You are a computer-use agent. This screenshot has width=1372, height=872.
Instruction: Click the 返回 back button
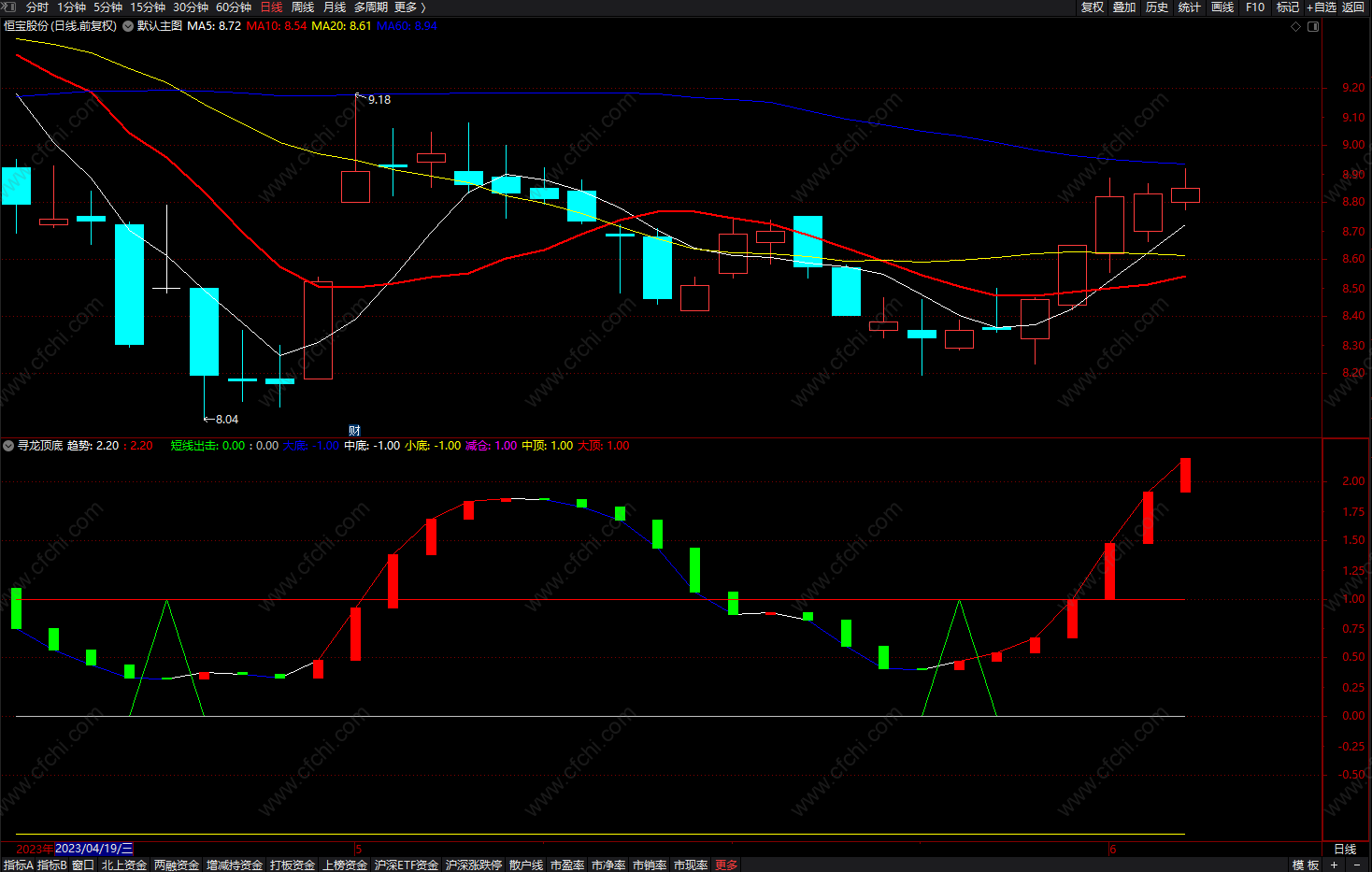pyautogui.click(x=1353, y=7)
